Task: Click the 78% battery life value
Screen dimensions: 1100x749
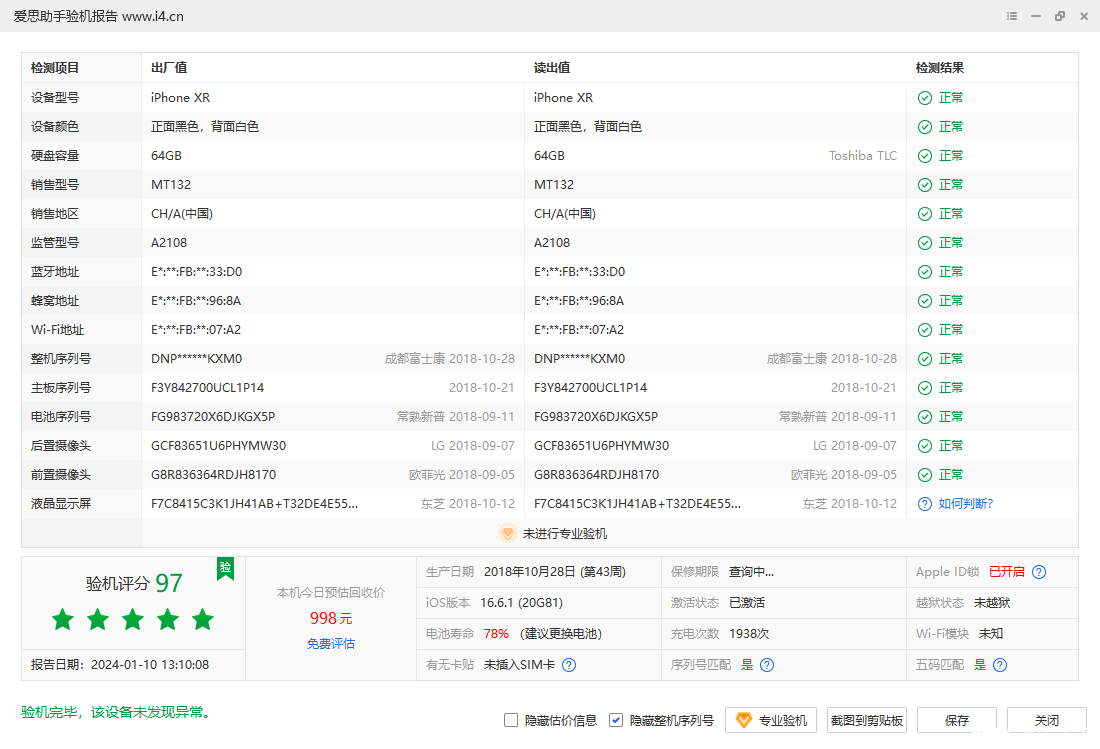Action: point(496,634)
